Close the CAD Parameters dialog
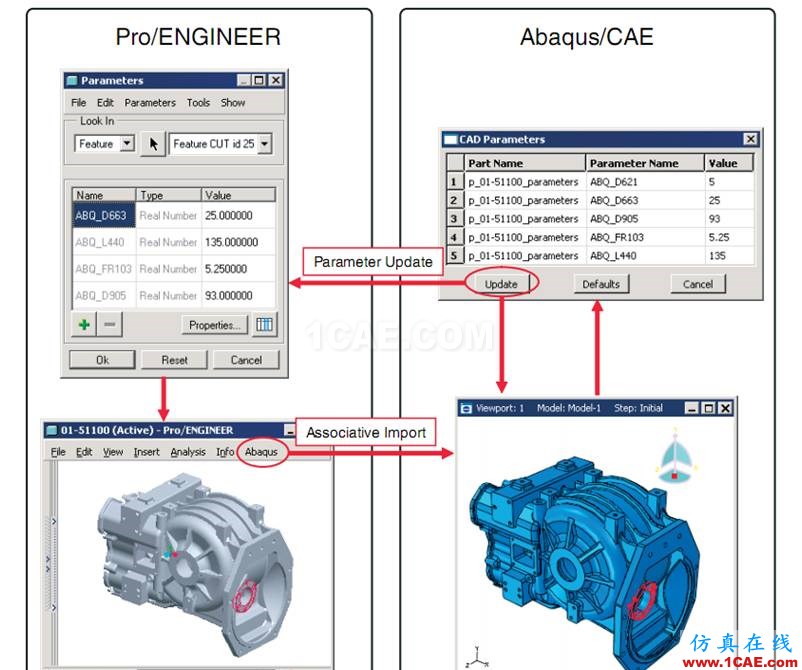 pyautogui.click(x=750, y=139)
